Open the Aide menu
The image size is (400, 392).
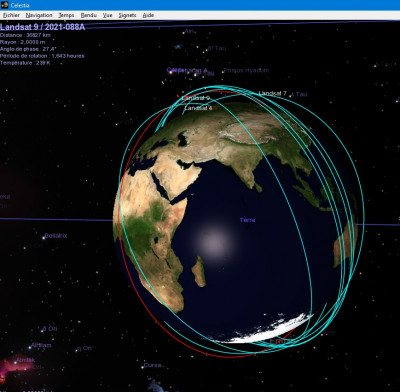pos(148,15)
